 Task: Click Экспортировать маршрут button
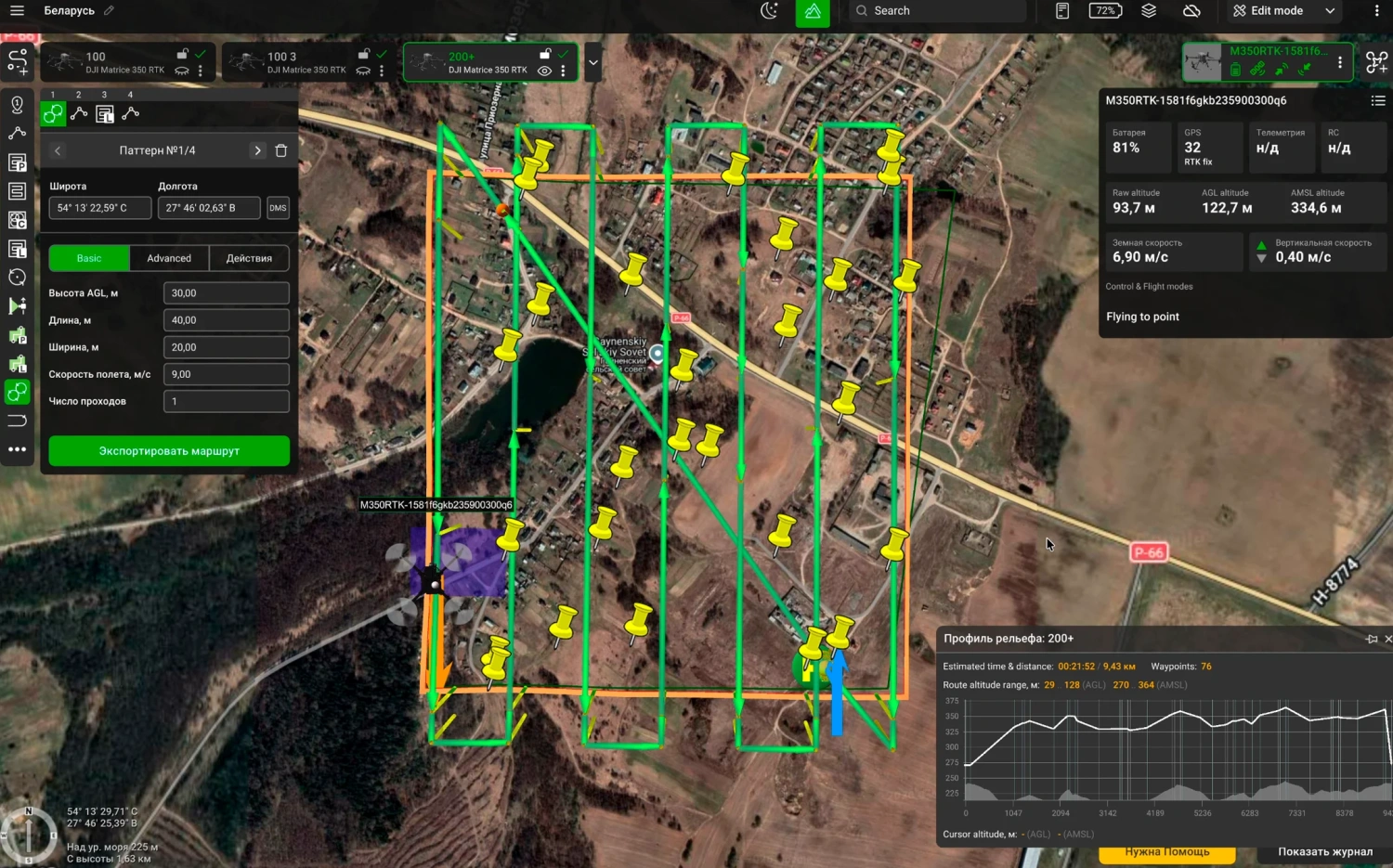point(169,451)
